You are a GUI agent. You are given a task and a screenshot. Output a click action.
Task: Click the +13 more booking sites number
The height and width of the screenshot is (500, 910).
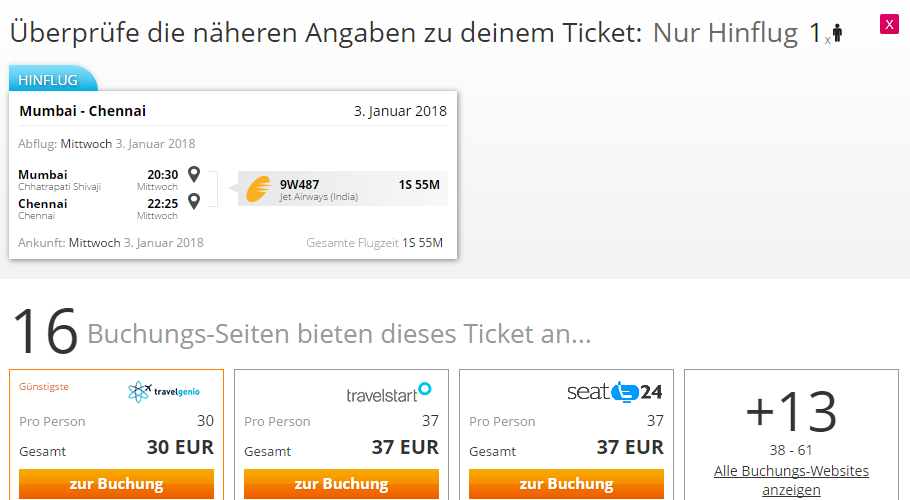(791, 411)
